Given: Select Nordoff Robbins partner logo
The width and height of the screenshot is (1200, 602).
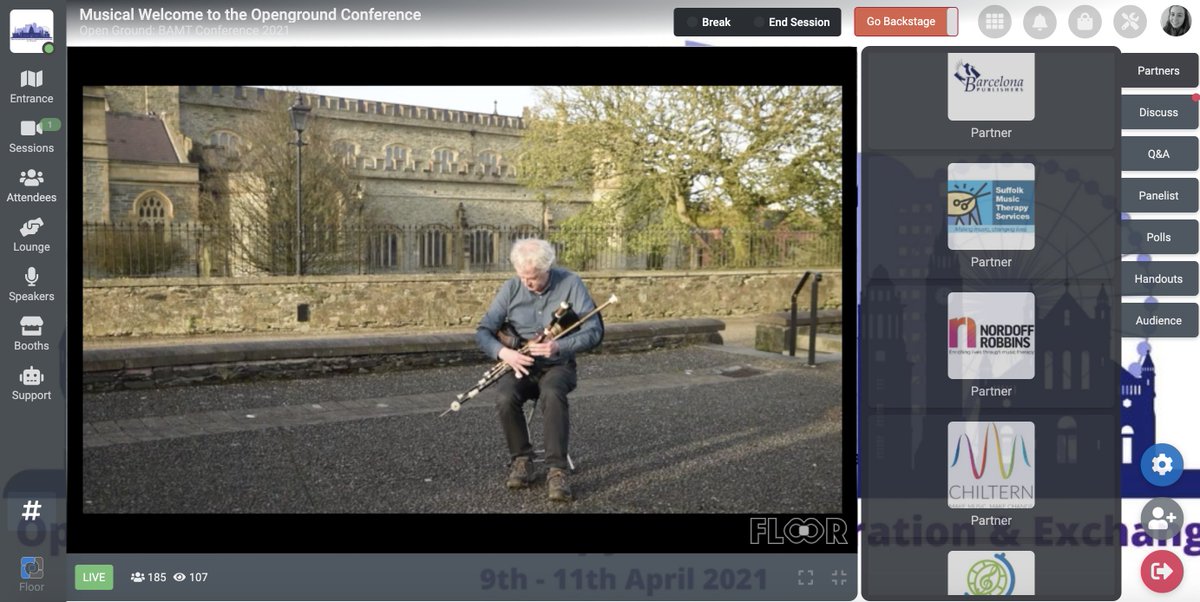Looking at the screenshot, I should (x=991, y=335).
